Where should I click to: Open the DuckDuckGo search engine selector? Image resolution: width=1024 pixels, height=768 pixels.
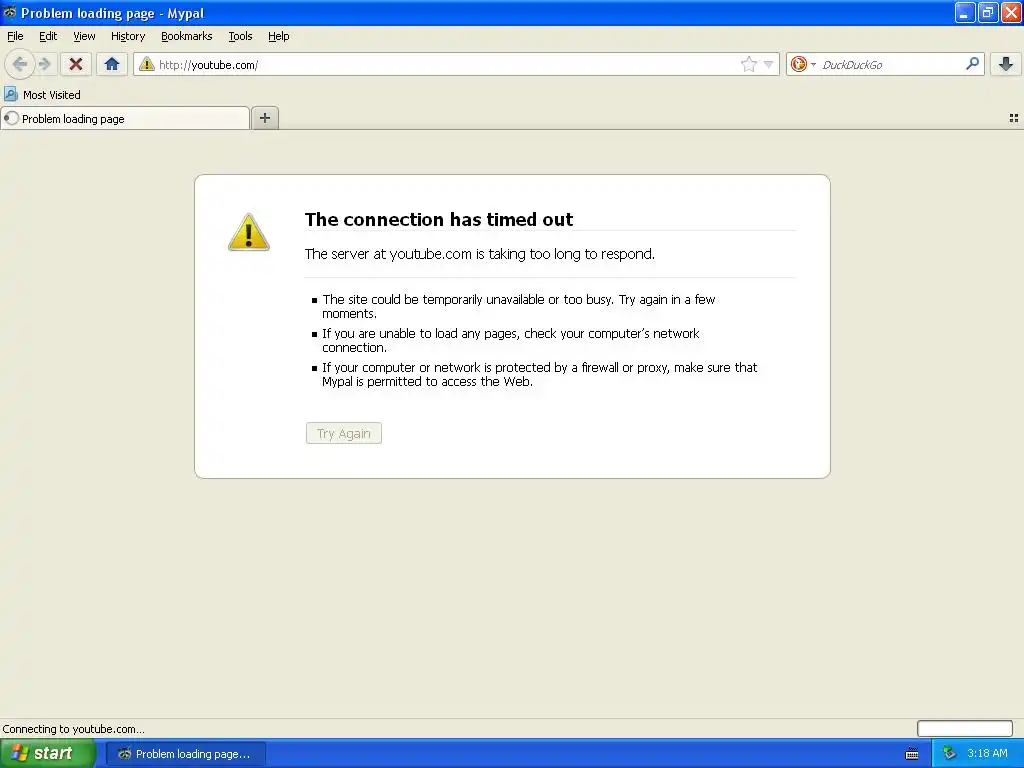803,64
